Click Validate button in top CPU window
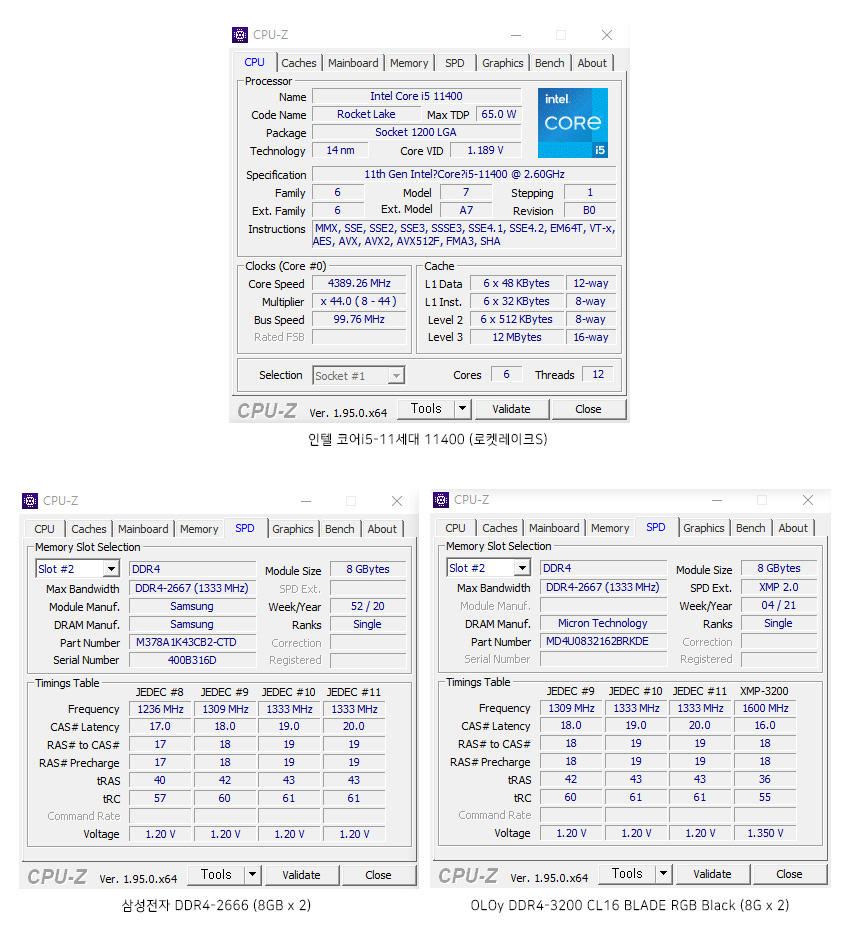Image resolution: width=850 pixels, height=950 pixels. point(511,409)
